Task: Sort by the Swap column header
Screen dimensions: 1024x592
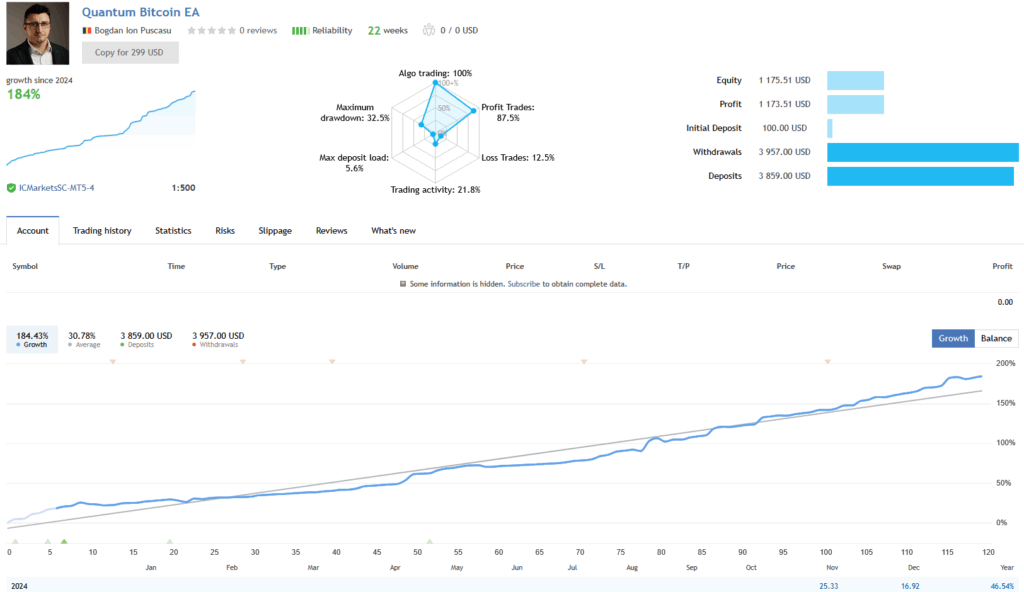Action: pyautogui.click(x=891, y=267)
